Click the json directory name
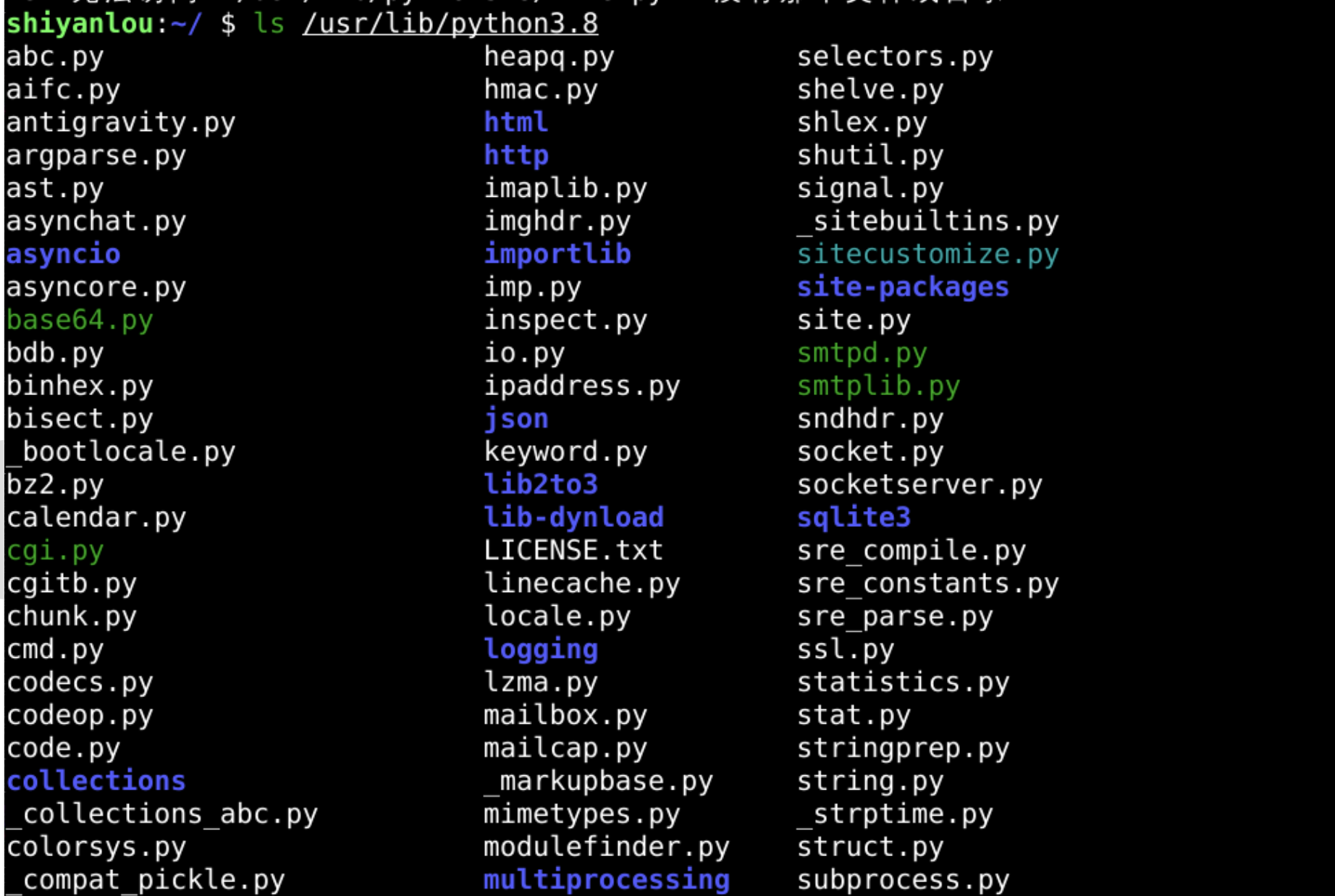 (x=516, y=419)
